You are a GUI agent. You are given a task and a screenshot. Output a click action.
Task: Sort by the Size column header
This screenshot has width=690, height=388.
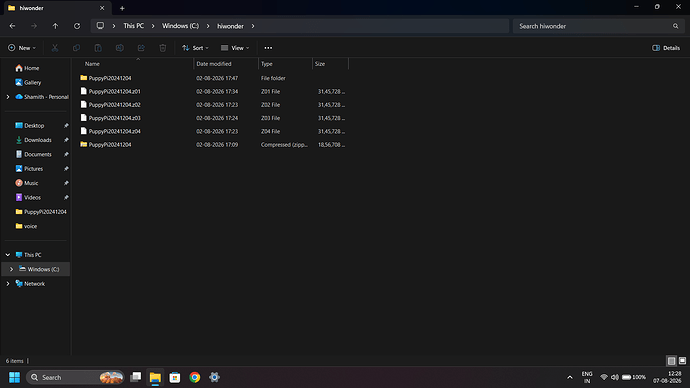coord(330,64)
